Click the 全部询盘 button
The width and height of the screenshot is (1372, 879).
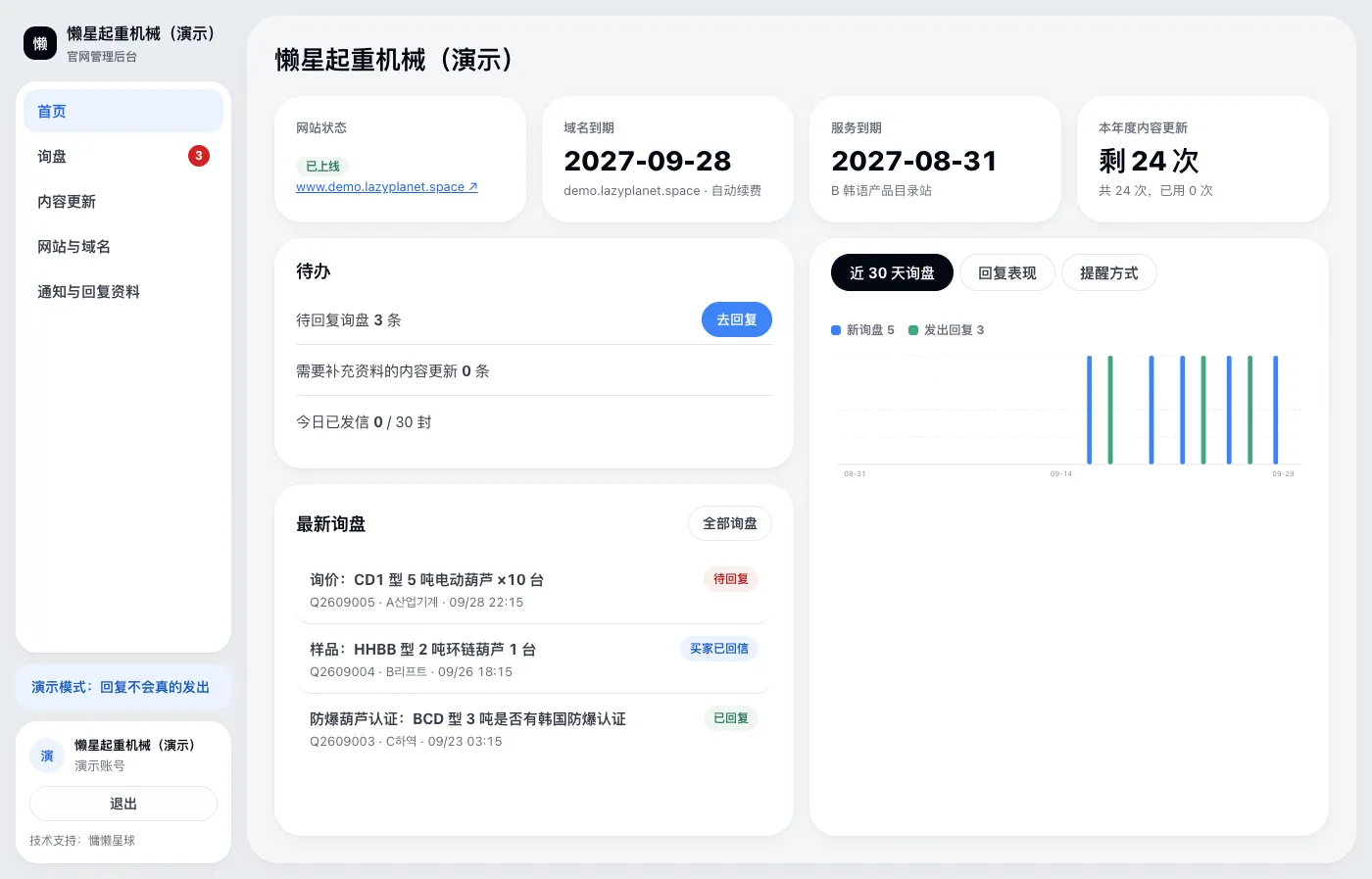(730, 523)
